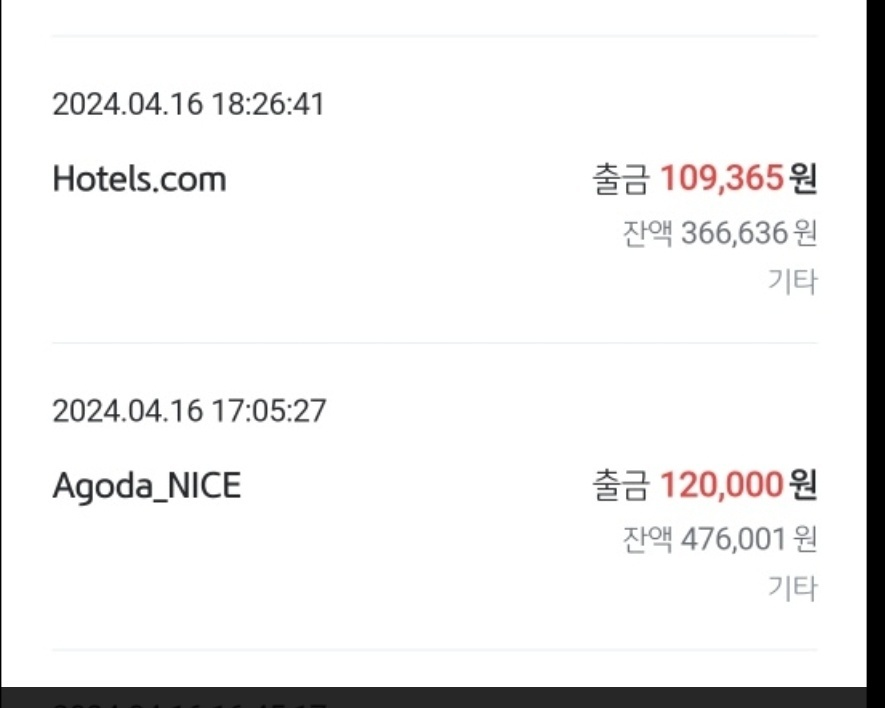Open the Agoda_NICE transaction entry

point(146,486)
